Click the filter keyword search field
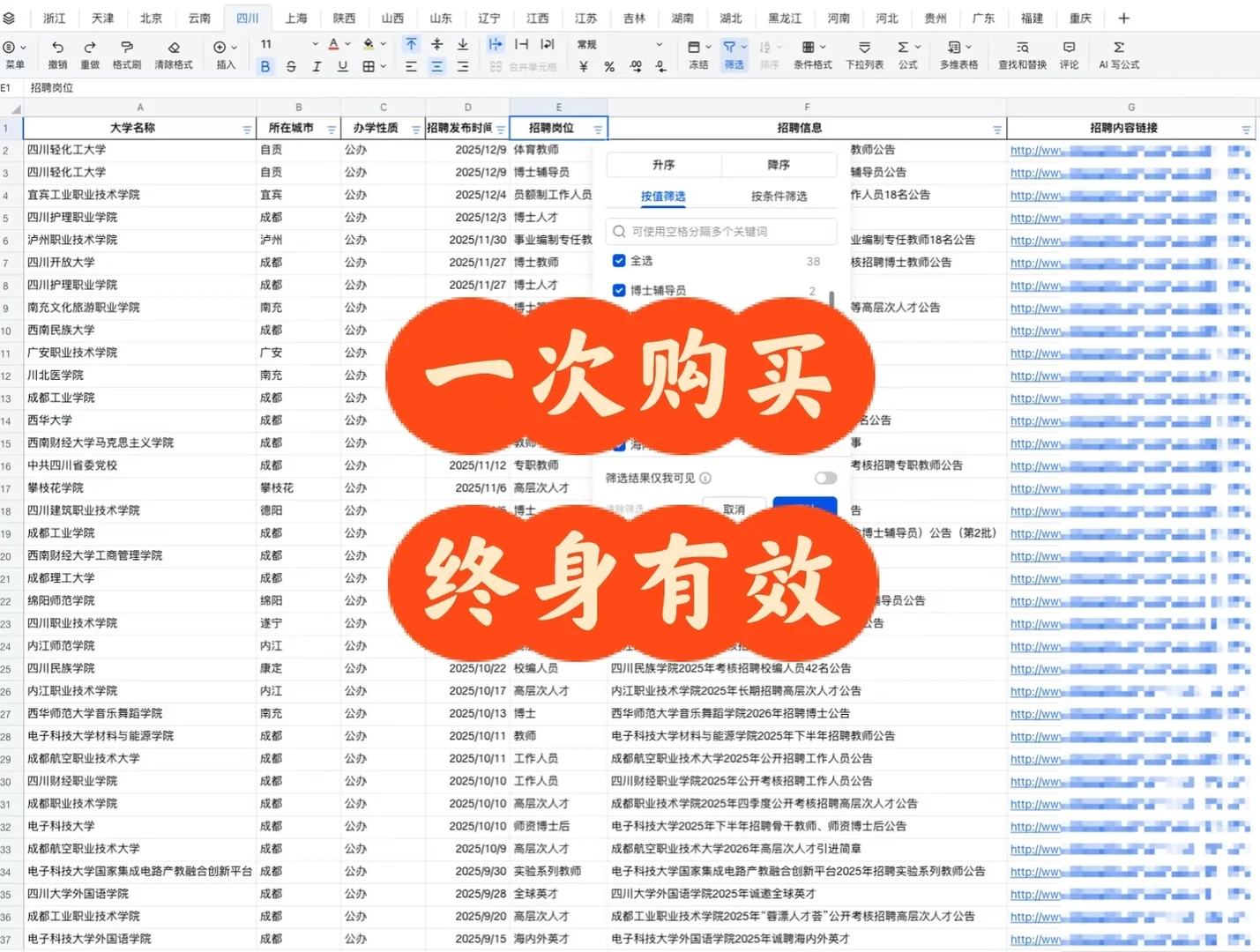 point(720,232)
